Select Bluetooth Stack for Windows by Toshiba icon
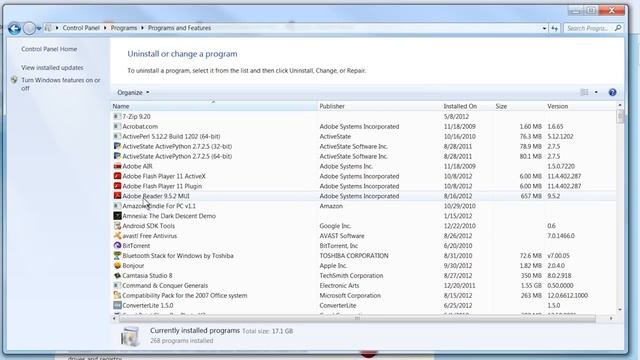This screenshot has height=360, width=640. click(117, 256)
